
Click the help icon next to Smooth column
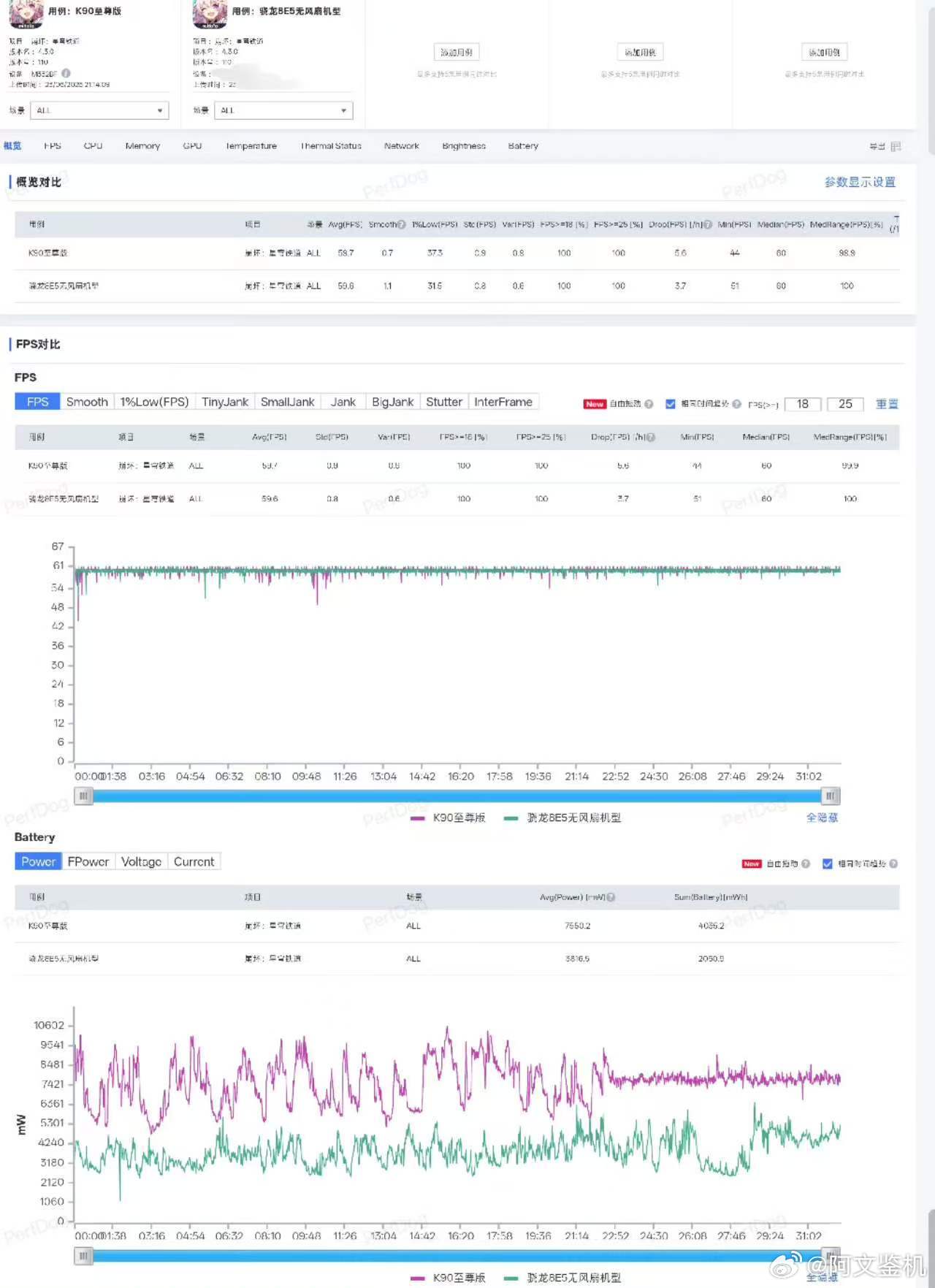(401, 224)
